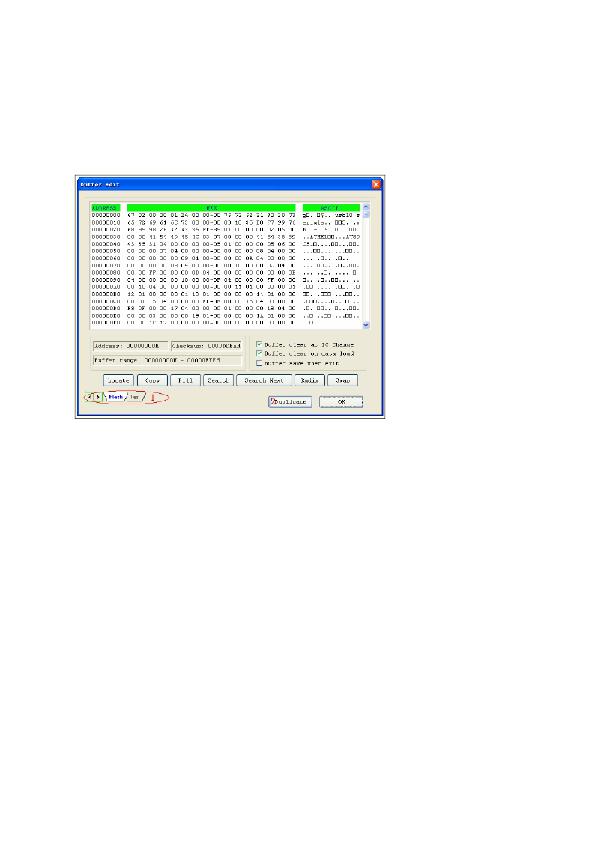The height and width of the screenshot is (841, 594).
Task: Switch to the Flash tab
Action: (x=115, y=397)
